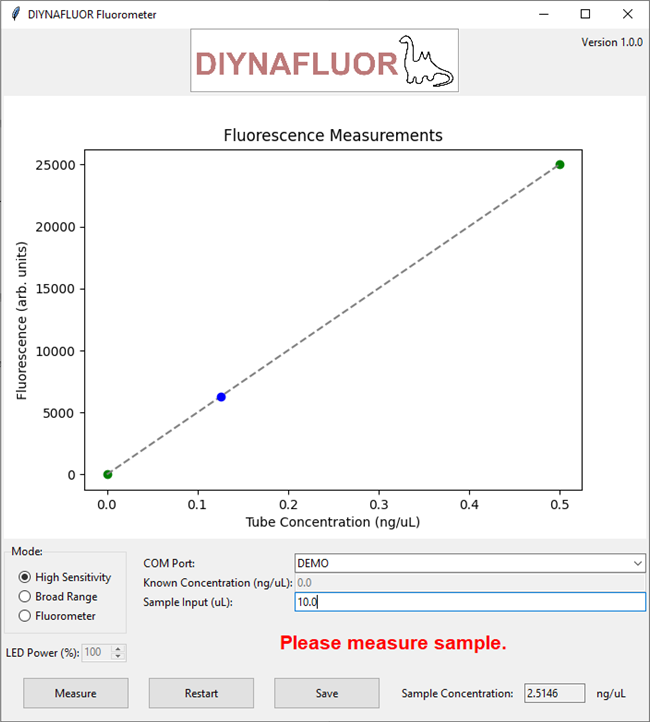Click the 'Tube Concentration (ng/uL)' axis label
The width and height of the screenshot is (650, 722).
pyautogui.click(x=333, y=522)
